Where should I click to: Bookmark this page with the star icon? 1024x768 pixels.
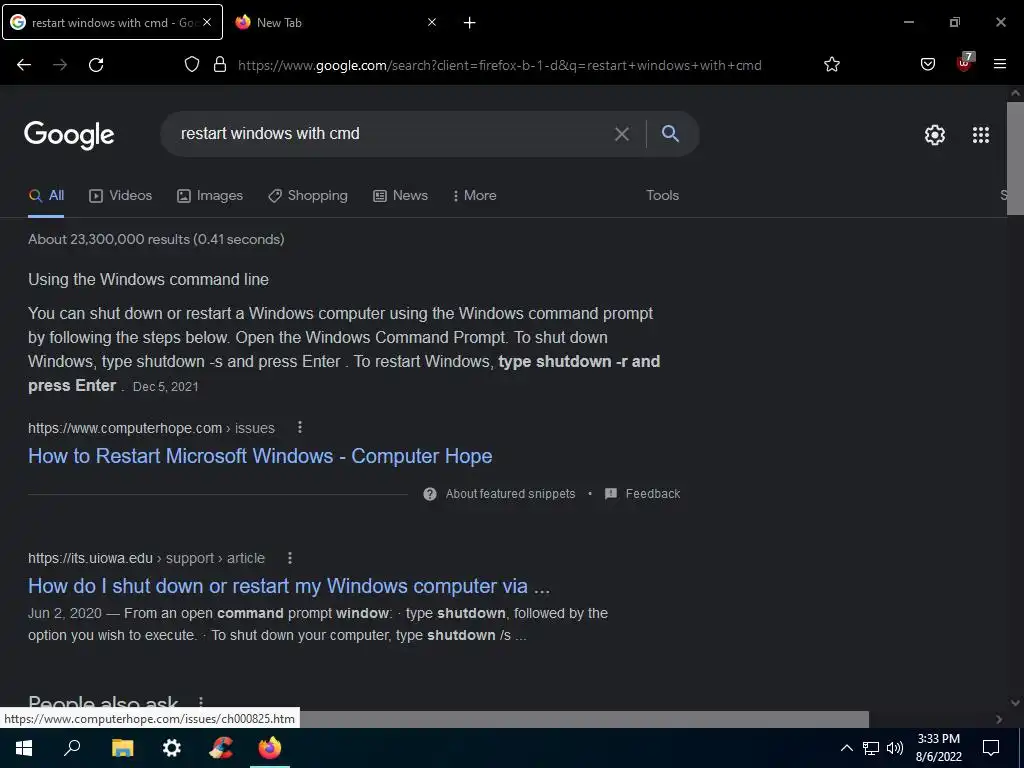tap(831, 65)
